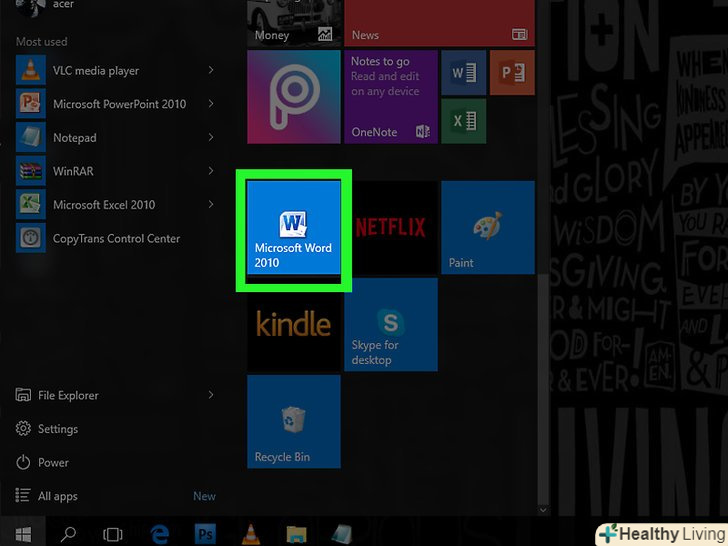Click Photoshop icon in the taskbar
728x546 pixels.
click(x=204, y=533)
